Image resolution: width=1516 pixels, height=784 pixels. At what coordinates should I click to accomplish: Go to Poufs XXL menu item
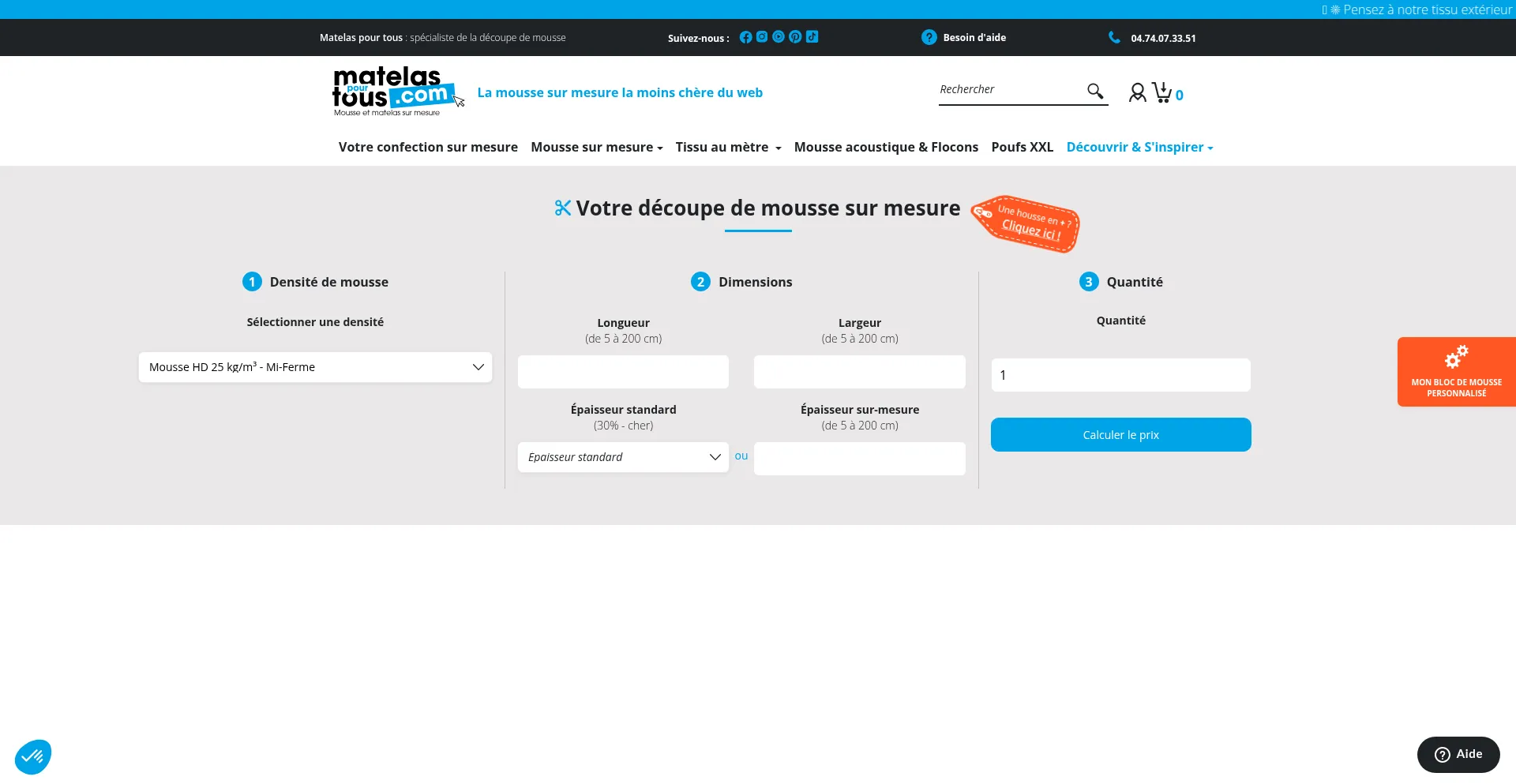coord(1022,148)
